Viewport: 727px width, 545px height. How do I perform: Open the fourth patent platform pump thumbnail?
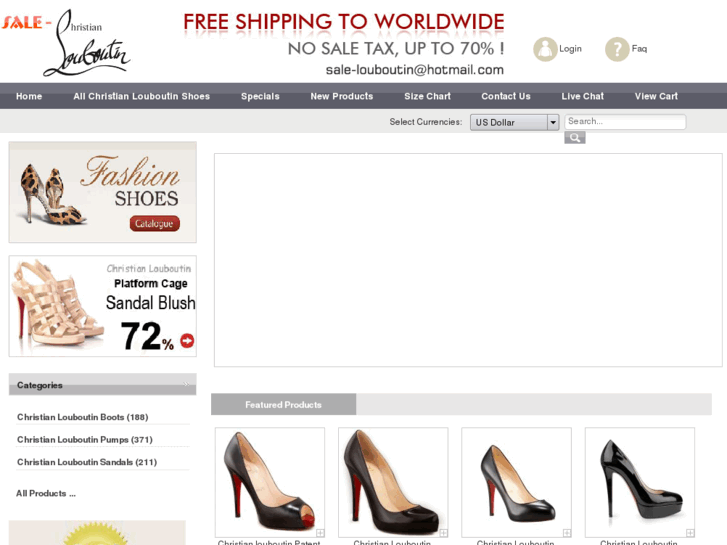pos(640,482)
